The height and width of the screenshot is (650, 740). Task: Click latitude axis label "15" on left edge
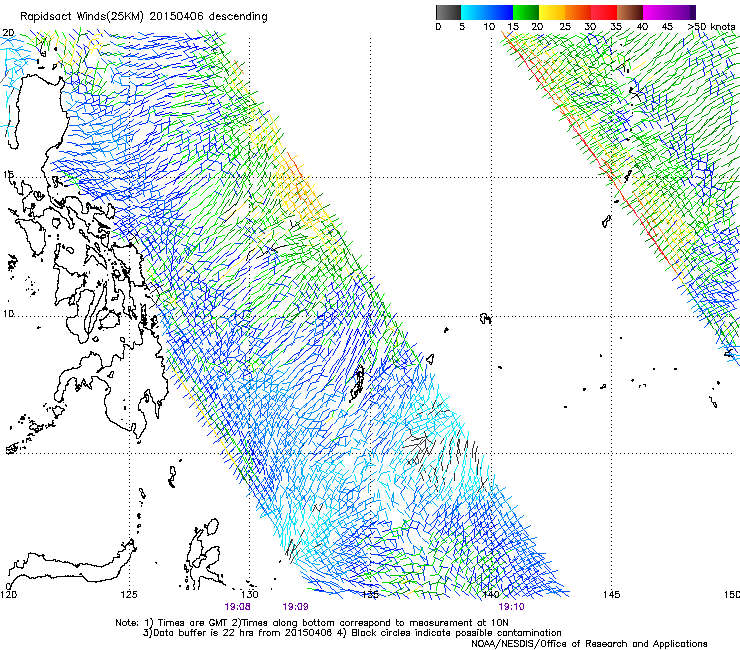[8, 175]
